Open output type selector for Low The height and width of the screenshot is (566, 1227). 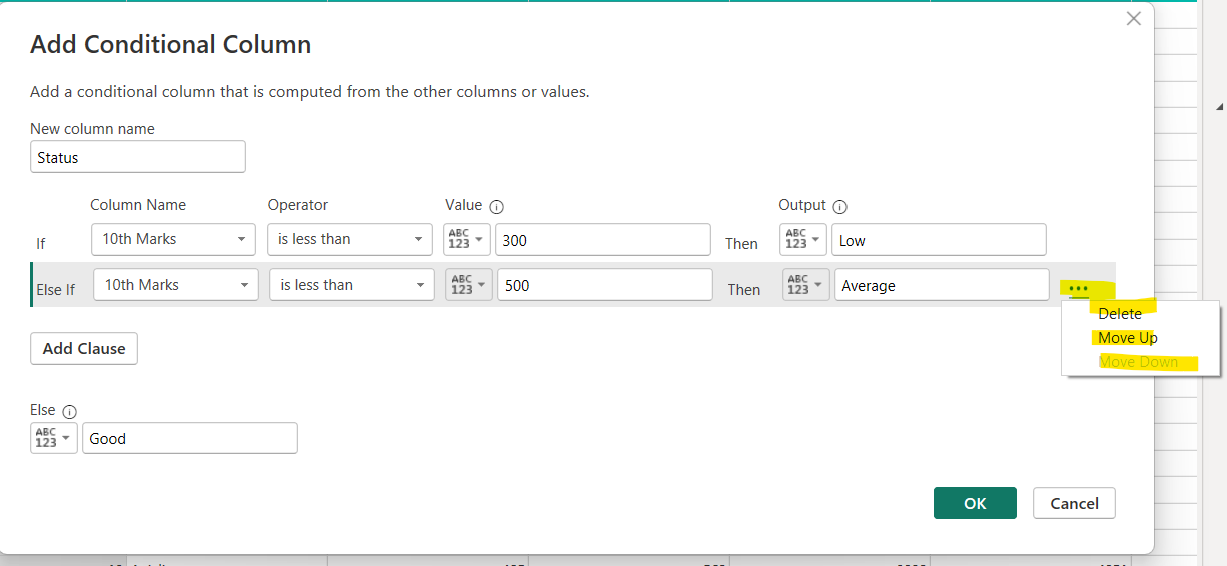802,240
